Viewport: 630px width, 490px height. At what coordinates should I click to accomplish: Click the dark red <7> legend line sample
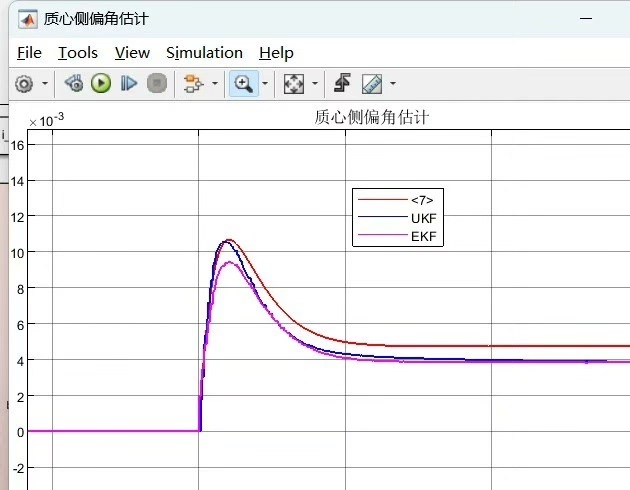point(382,199)
